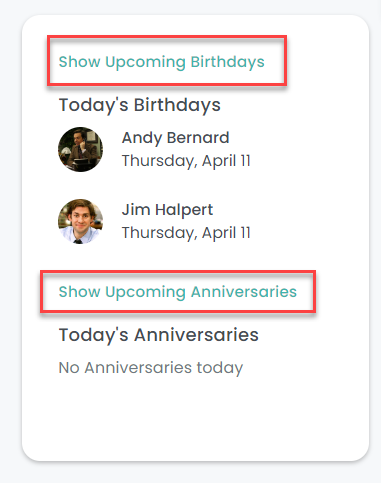Click the No Anniversaries today message
This screenshot has width=381, height=483.
pos(151,368)
